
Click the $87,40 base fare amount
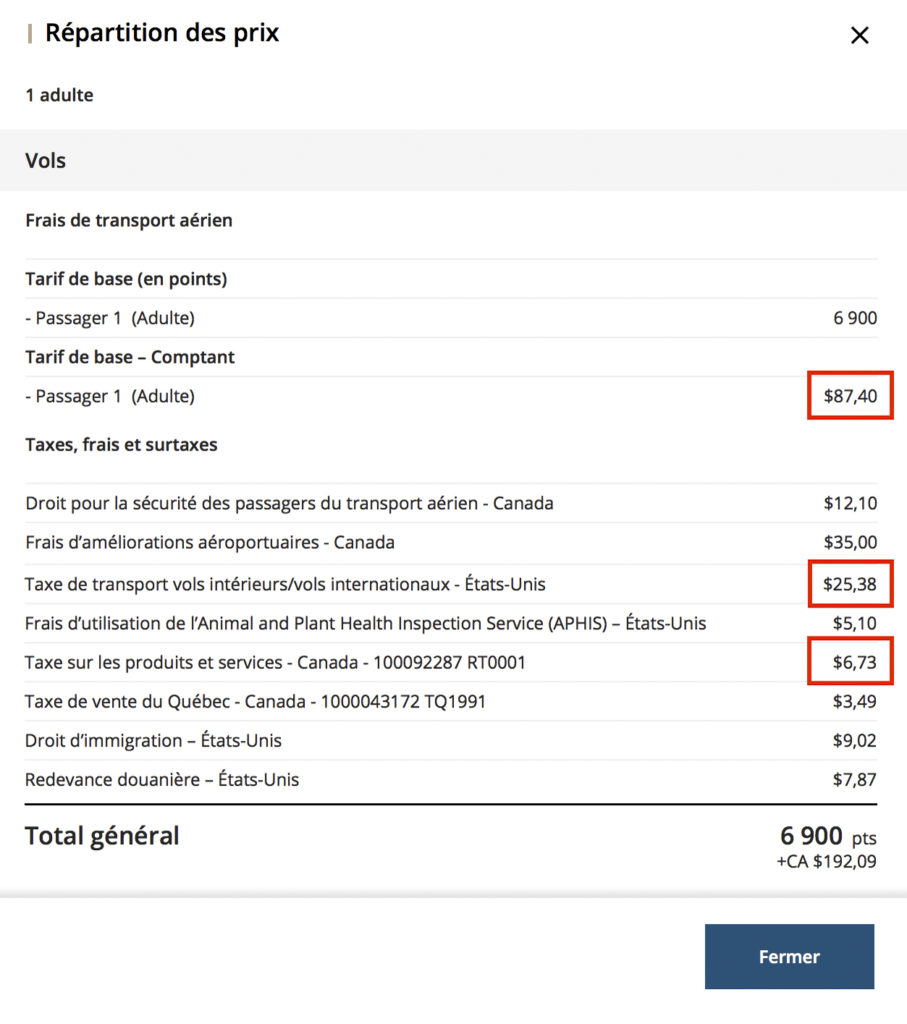pos(850,396)
